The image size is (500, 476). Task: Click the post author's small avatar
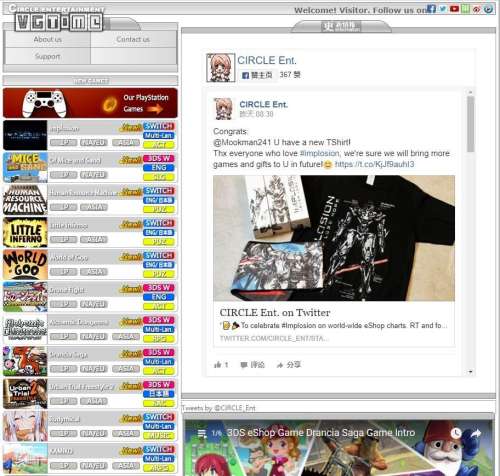tap(223, 109)
